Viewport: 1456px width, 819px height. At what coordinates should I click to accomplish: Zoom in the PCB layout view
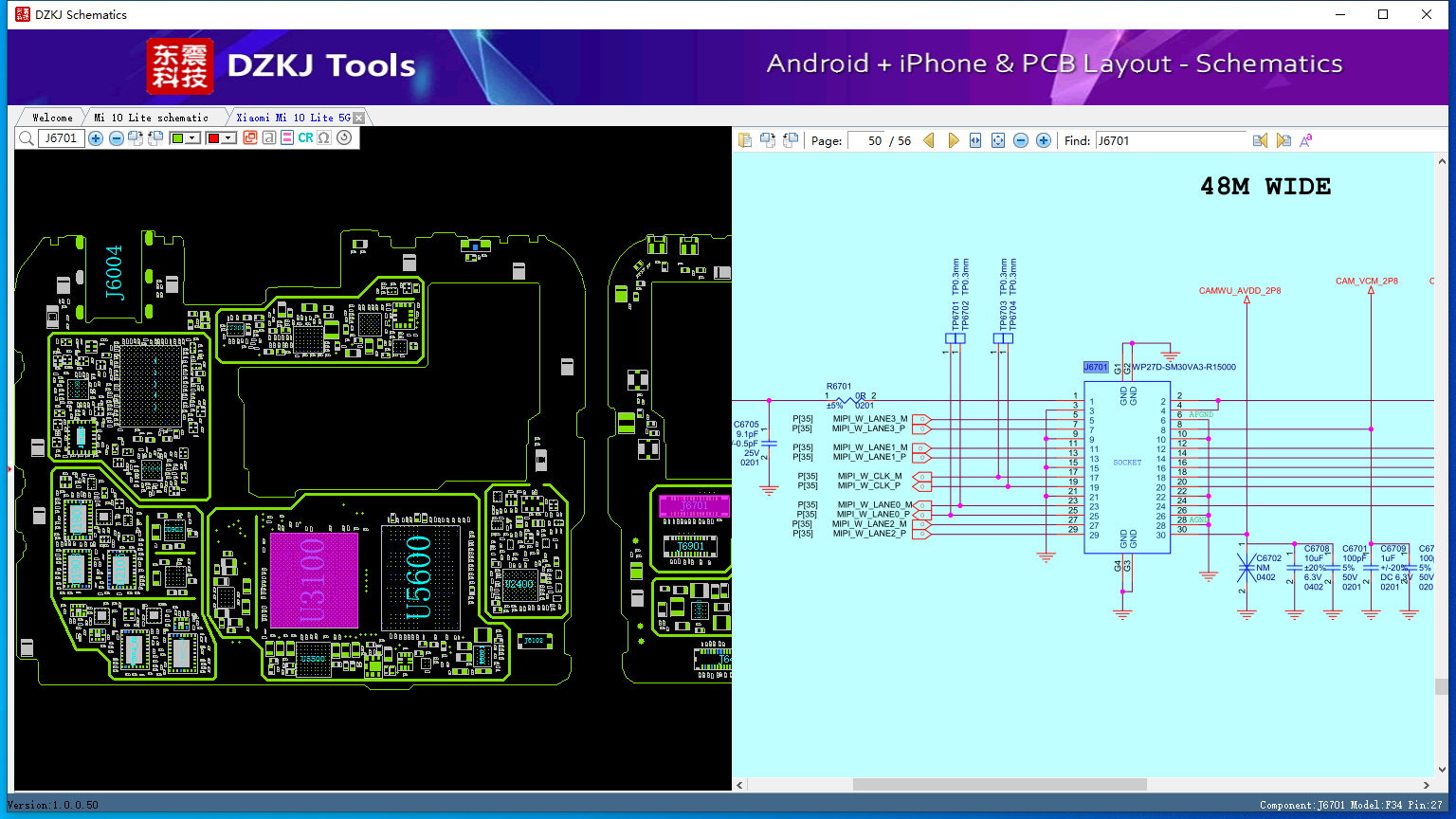[96, 138]
